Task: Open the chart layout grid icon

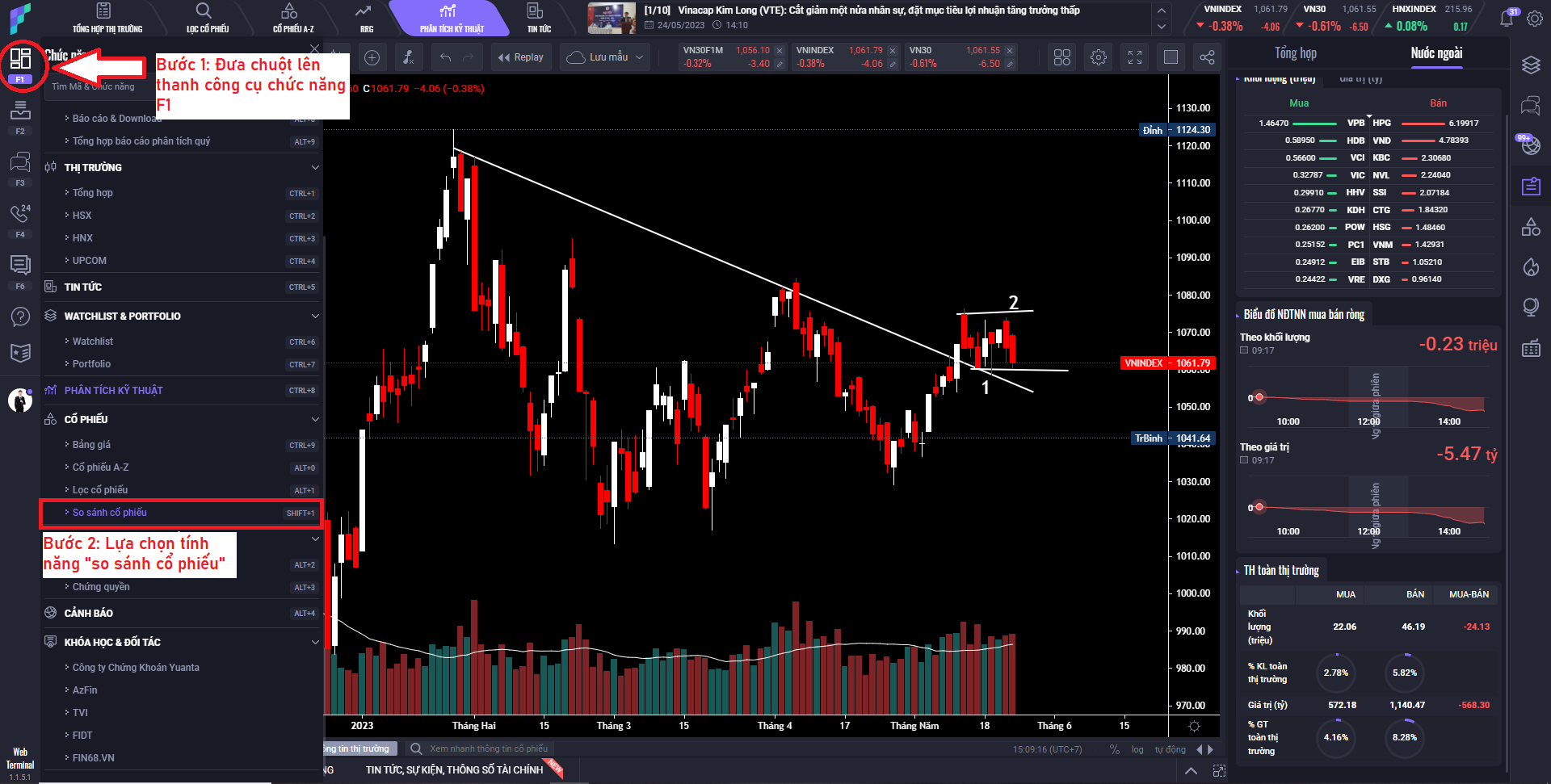Action: (1061, 57)
